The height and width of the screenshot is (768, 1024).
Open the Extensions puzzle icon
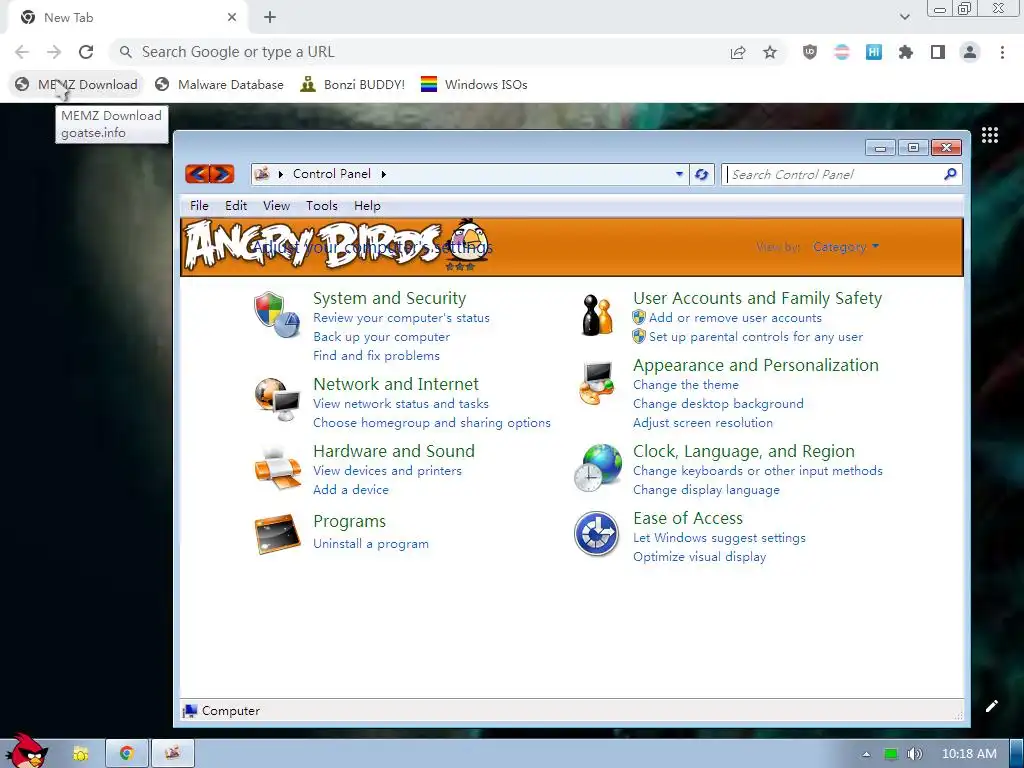906,52
